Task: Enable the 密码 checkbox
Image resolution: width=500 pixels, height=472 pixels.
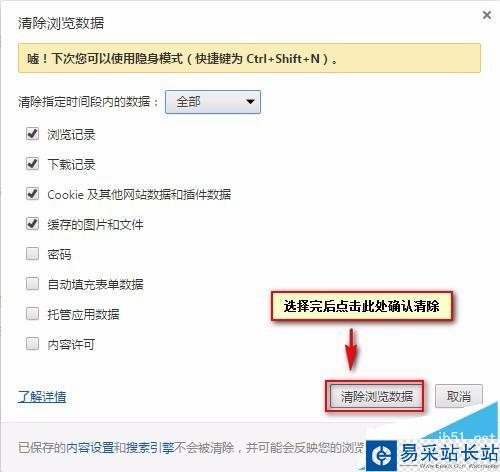Action: pyautogui.click(x=32, y=254)
